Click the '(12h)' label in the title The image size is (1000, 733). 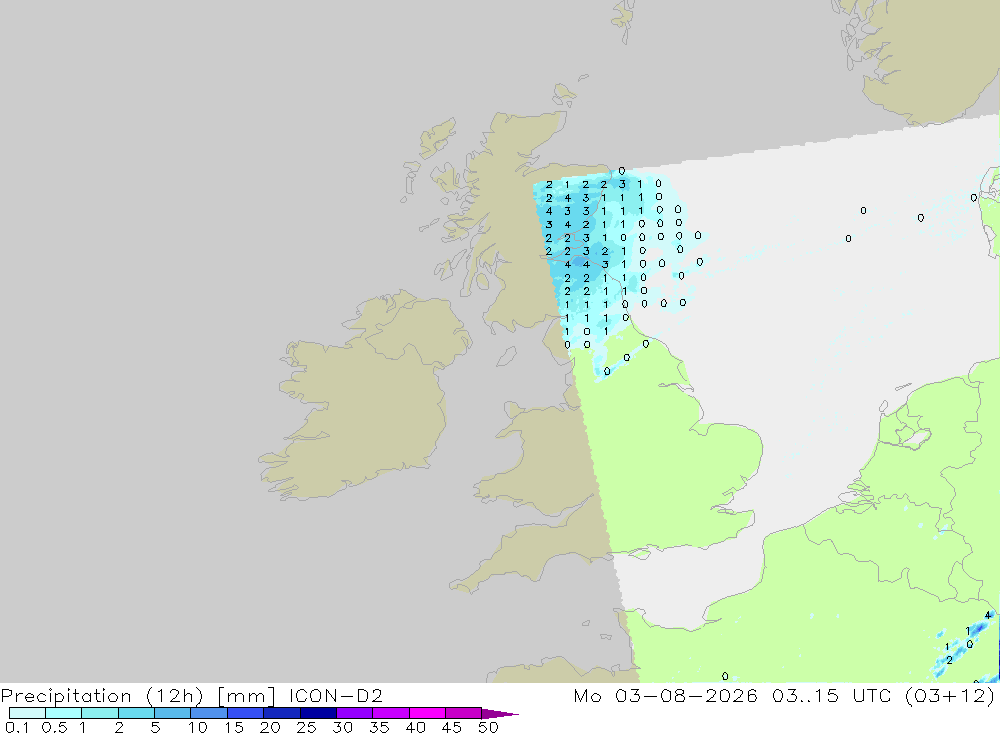175,696
